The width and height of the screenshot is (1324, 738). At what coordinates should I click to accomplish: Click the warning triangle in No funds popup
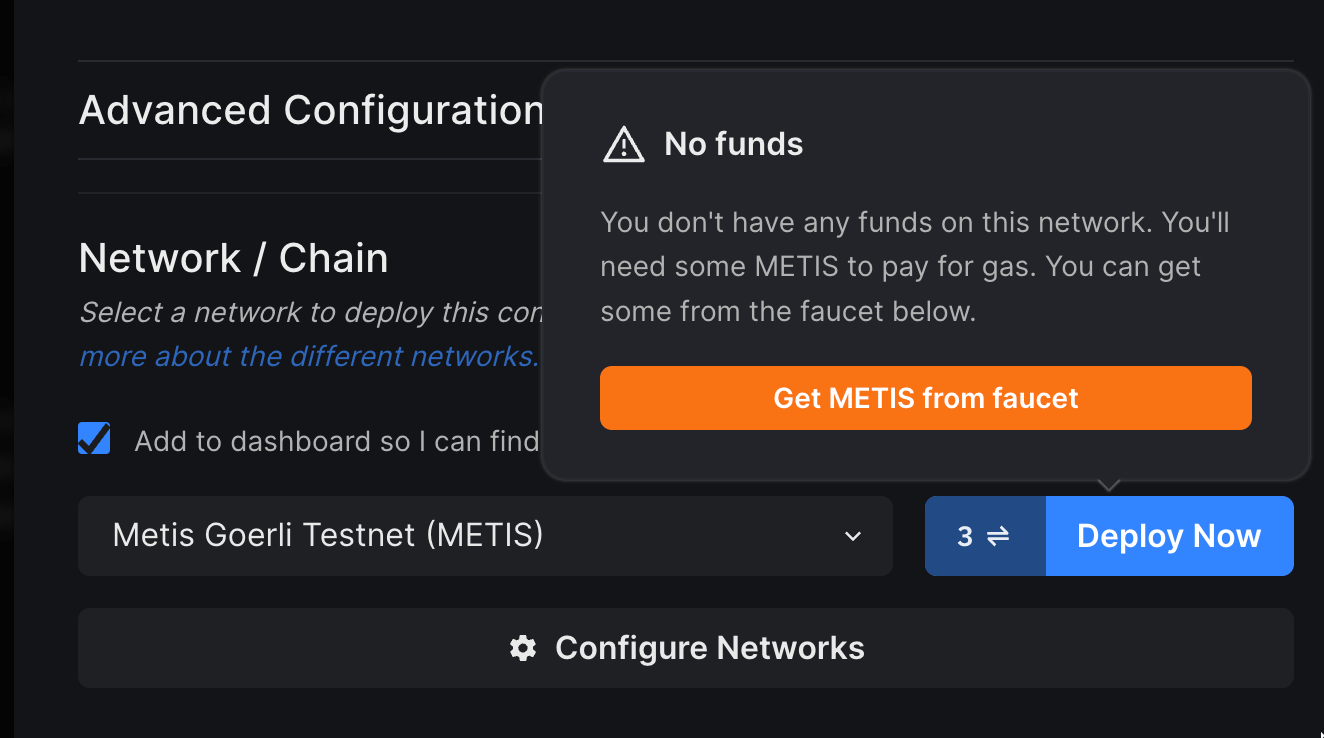pos(623,144)
